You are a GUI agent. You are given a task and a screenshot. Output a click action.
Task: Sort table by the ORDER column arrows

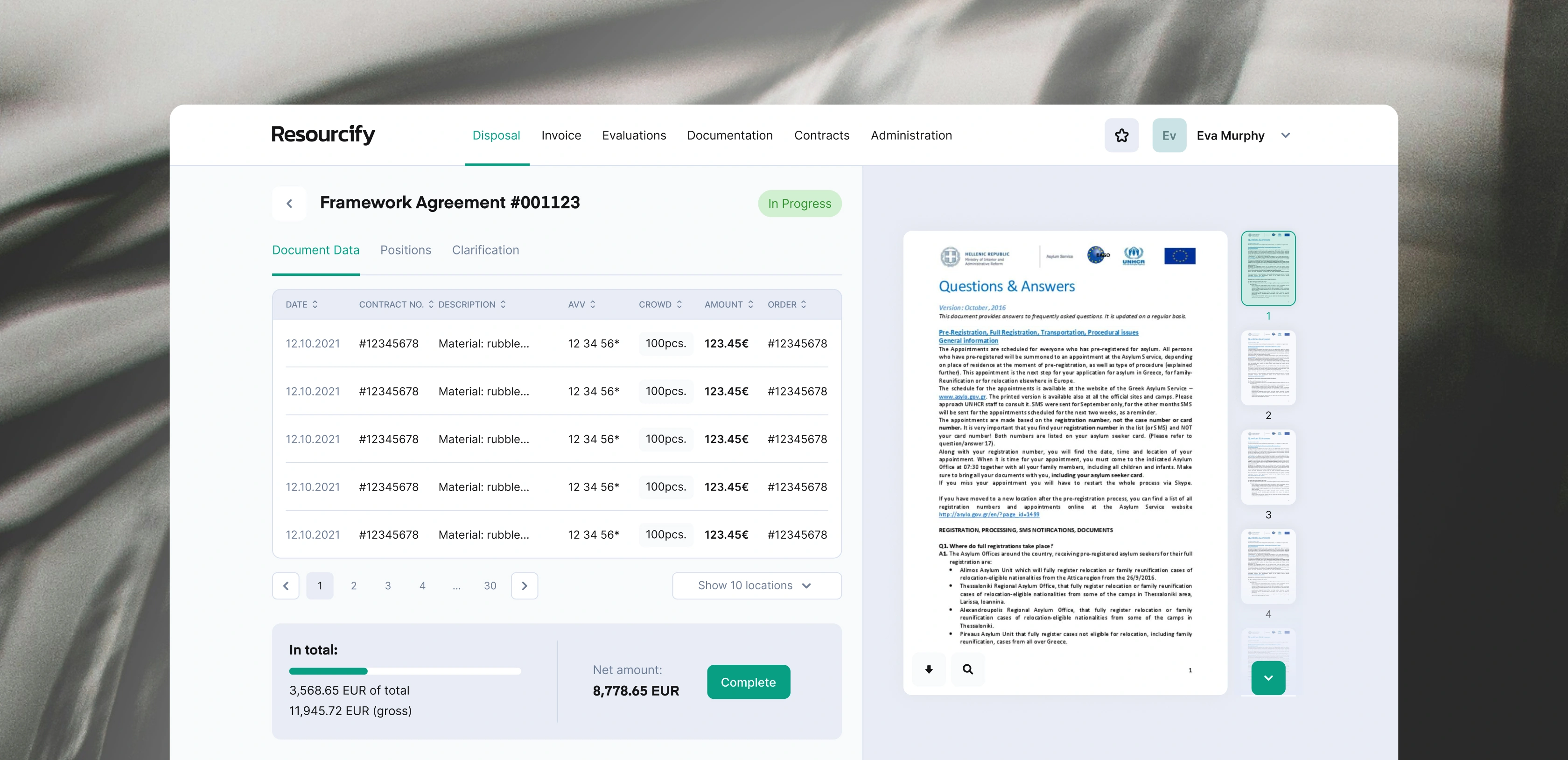point(804,304)
